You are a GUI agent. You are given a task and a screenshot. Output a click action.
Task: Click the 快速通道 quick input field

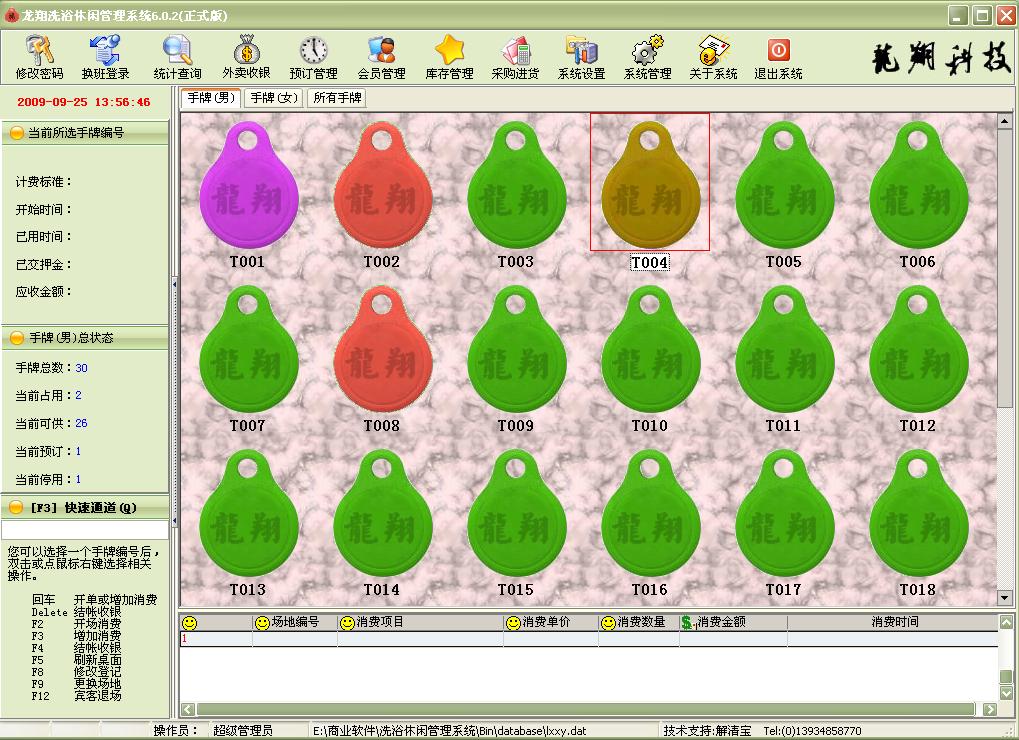(85, 530)
